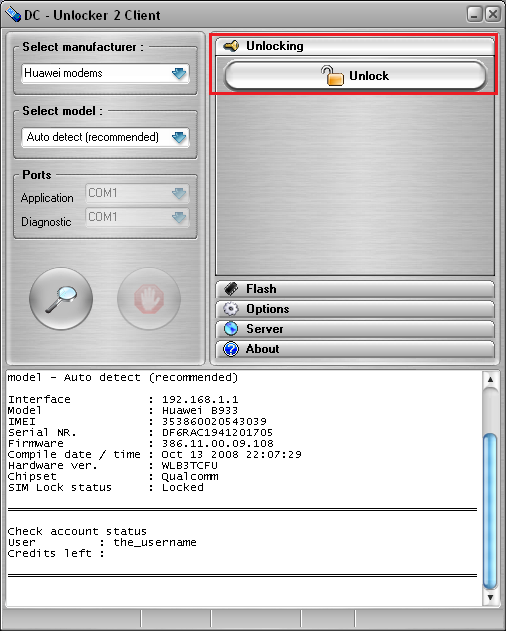Screen dimensions: 506x631
Task: Click the log scrollbar down arrow
Action: pos(490,597)
